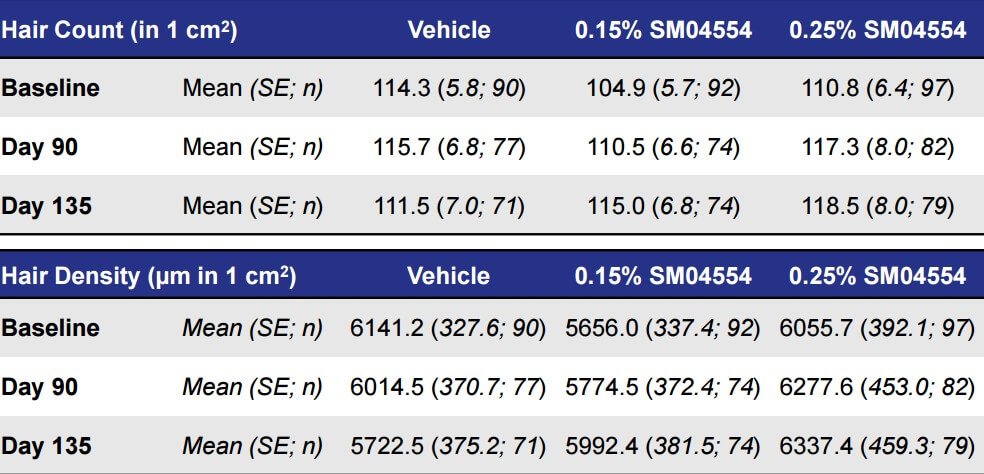Image resolution: width=984 pixels, height=474 pixels.
Task: Click Day 135 row label in Hair Count table
Action: 46,206
